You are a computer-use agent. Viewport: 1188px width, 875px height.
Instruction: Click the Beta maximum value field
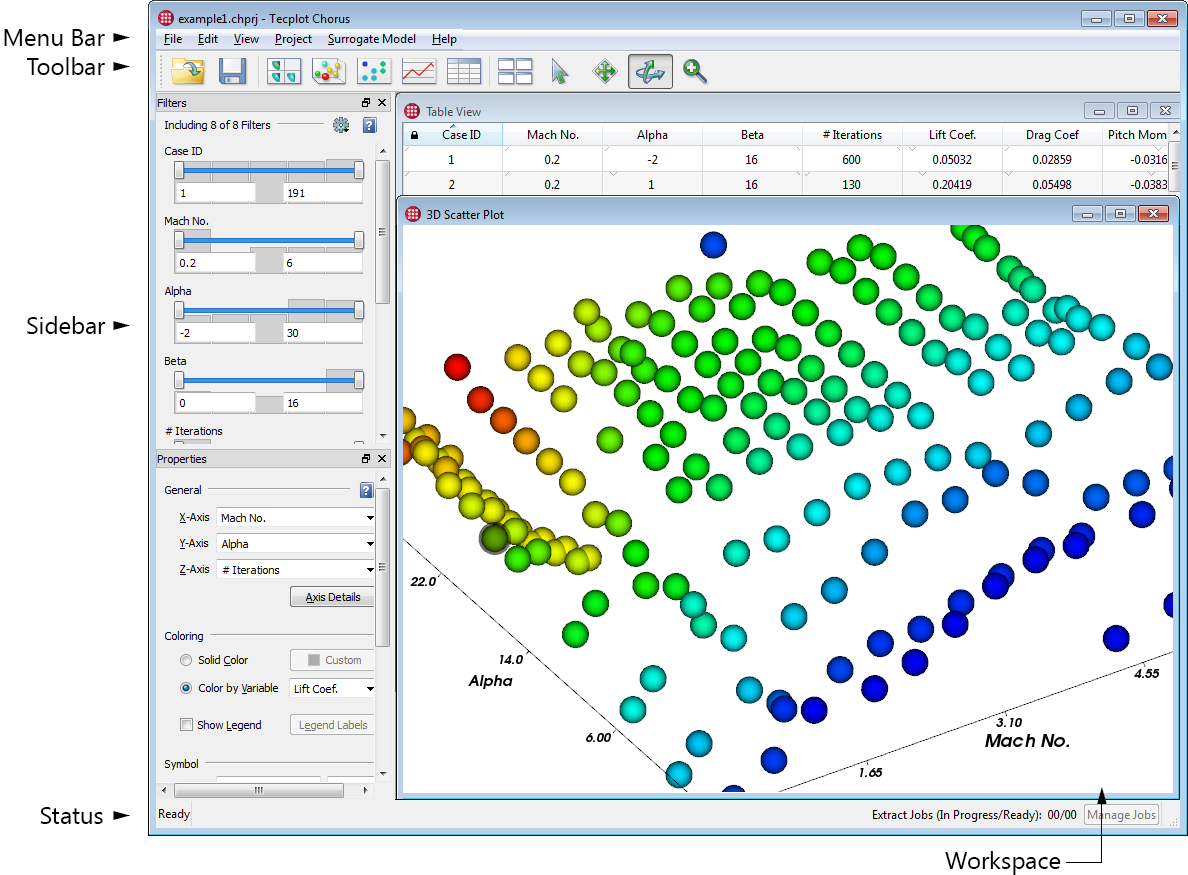323,403
